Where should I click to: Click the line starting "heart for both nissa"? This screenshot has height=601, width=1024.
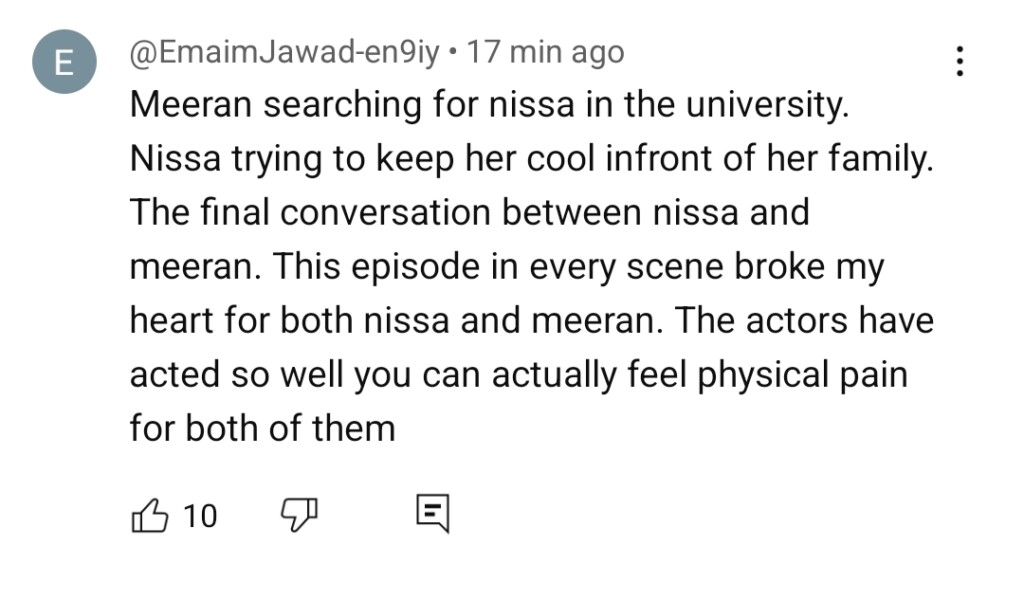coord(530,321)
